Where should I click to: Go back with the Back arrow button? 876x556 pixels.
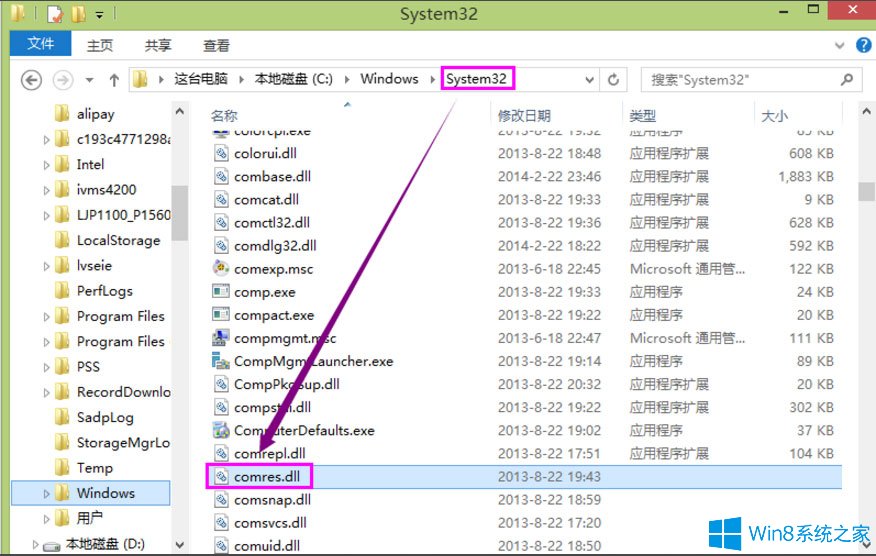(x=31, y=80)
